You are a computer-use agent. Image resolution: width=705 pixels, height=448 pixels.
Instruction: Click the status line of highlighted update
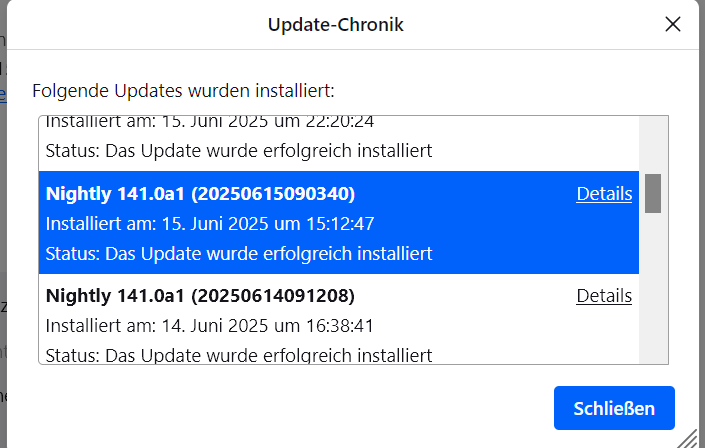click(239, 254)
